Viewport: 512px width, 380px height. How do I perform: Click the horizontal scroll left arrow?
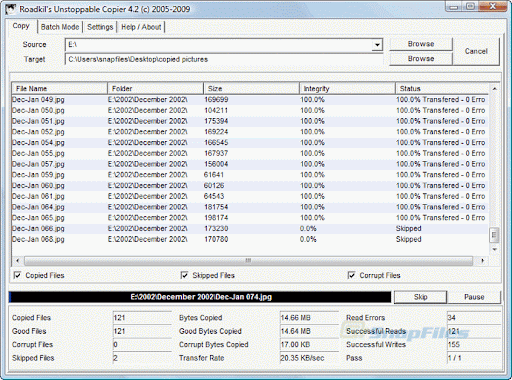18,260
